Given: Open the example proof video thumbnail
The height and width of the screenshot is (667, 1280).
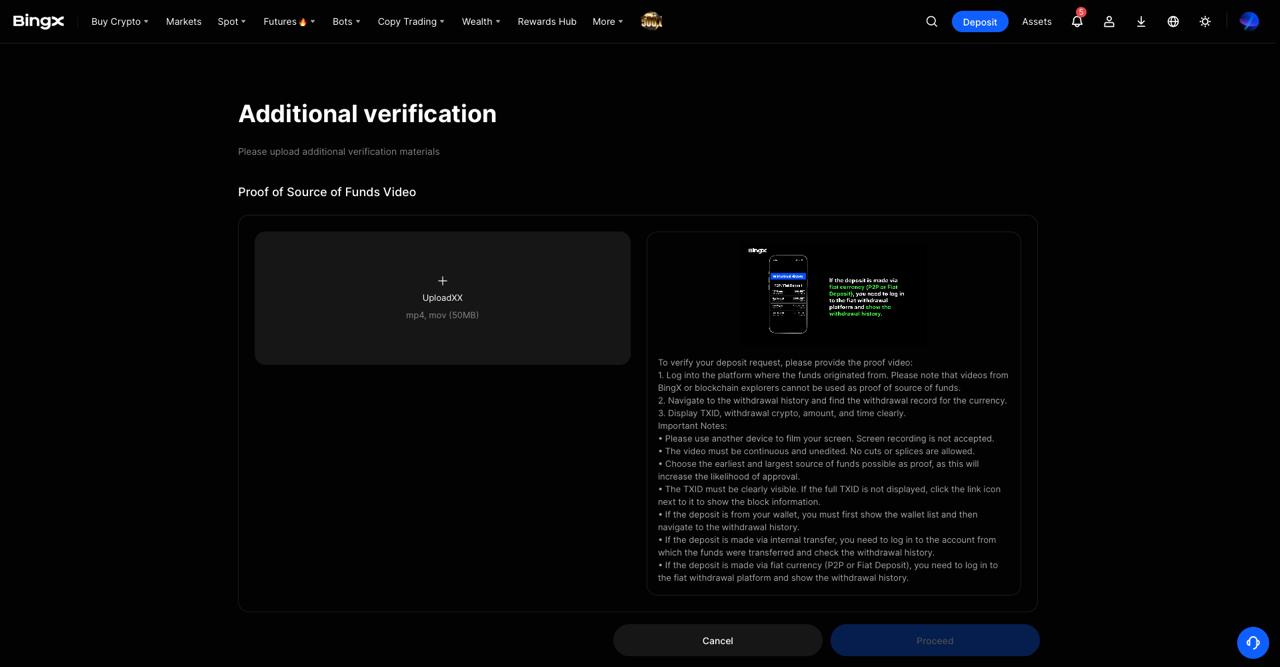Looking at the screenshot, I should pos(833,293).
